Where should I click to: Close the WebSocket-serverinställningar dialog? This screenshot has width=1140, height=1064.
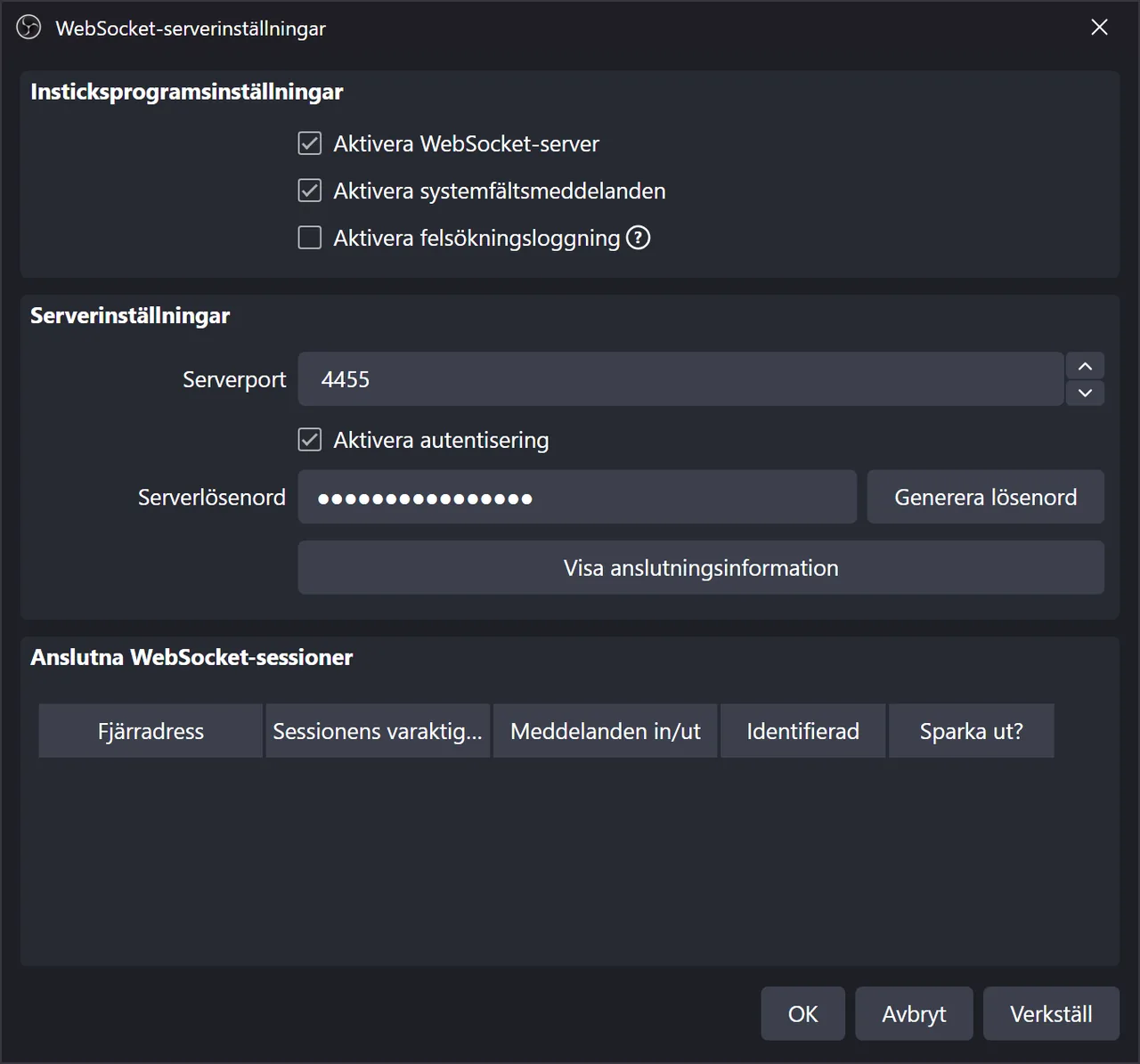click(1099, 28)
